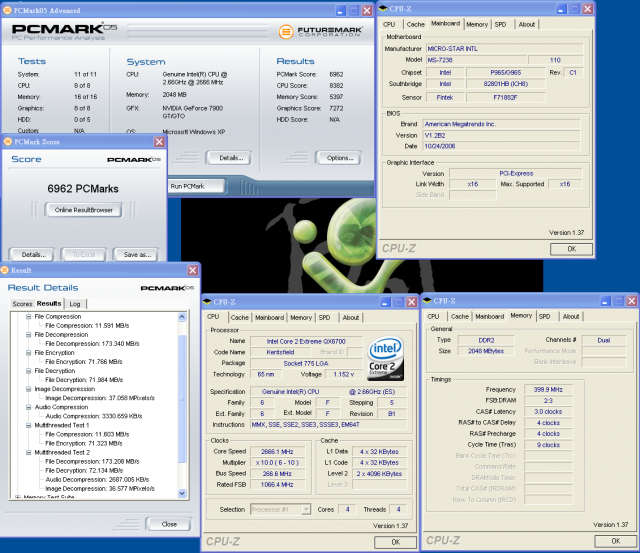The height and width of the screenshot is (553, 640).
Task: Click the CAS# Latency 3.0 clocks value
Action: 548,411
